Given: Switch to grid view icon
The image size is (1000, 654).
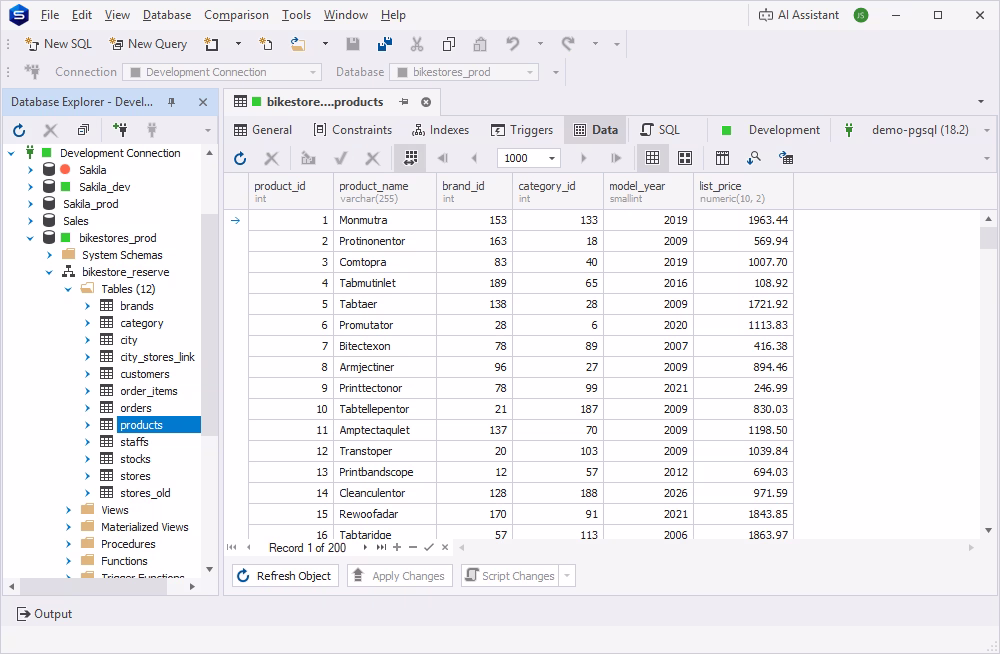Looking at the screenshot, I should point(652,158).
